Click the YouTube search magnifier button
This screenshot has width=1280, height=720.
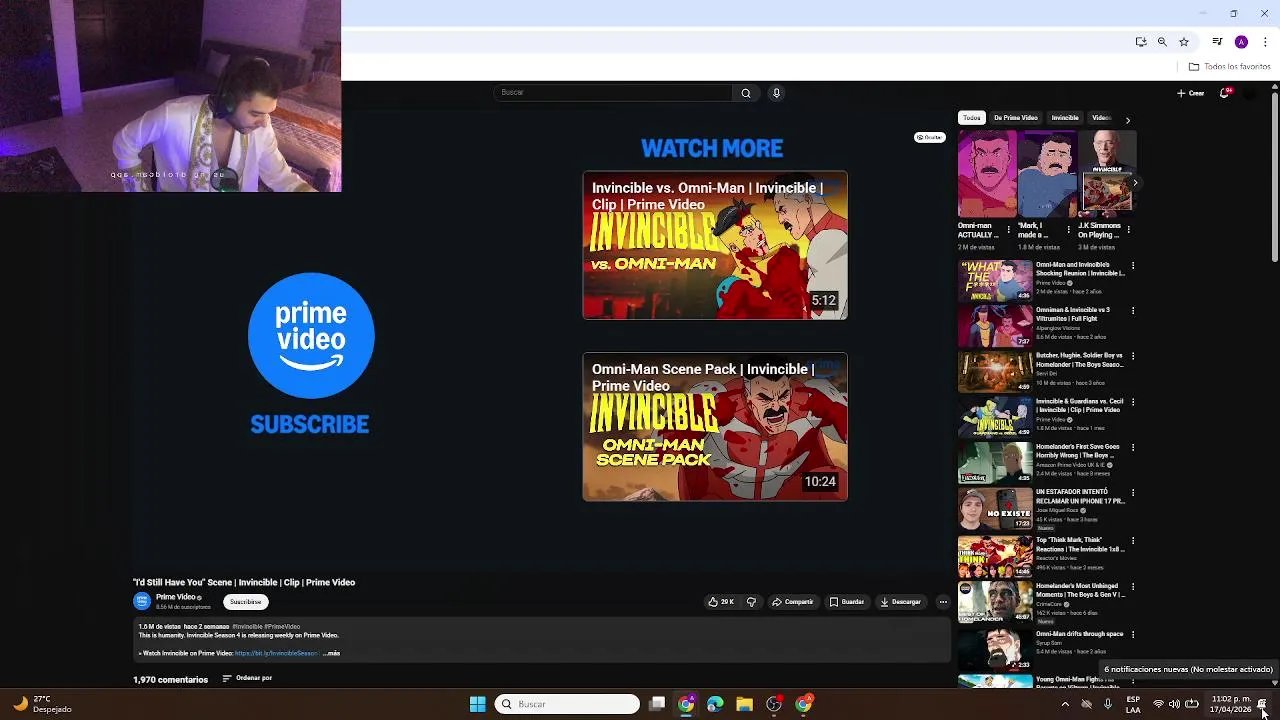click(745, 93)
